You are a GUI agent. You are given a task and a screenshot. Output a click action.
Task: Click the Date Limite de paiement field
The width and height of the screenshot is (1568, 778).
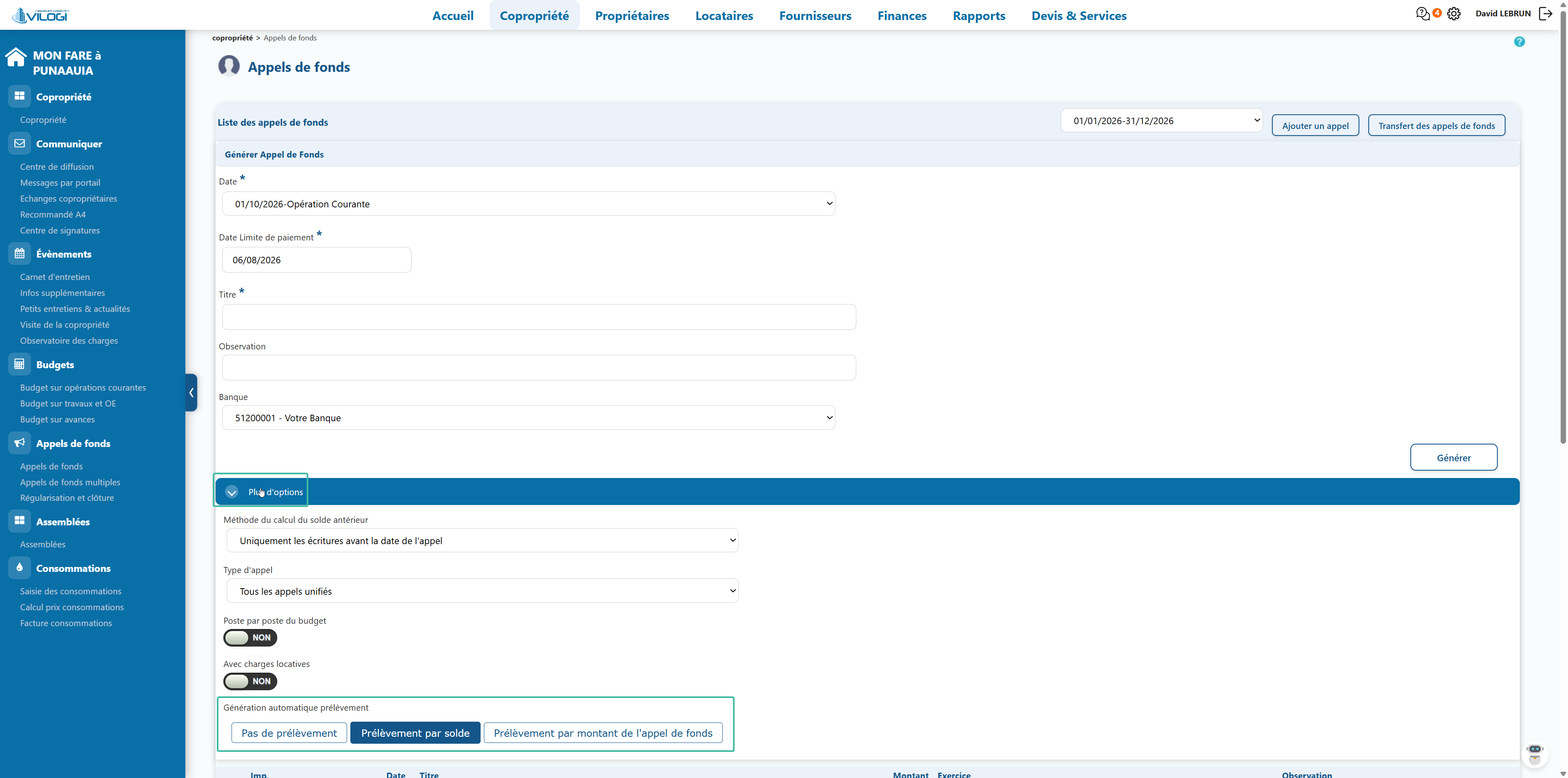(x=316, y=260)
